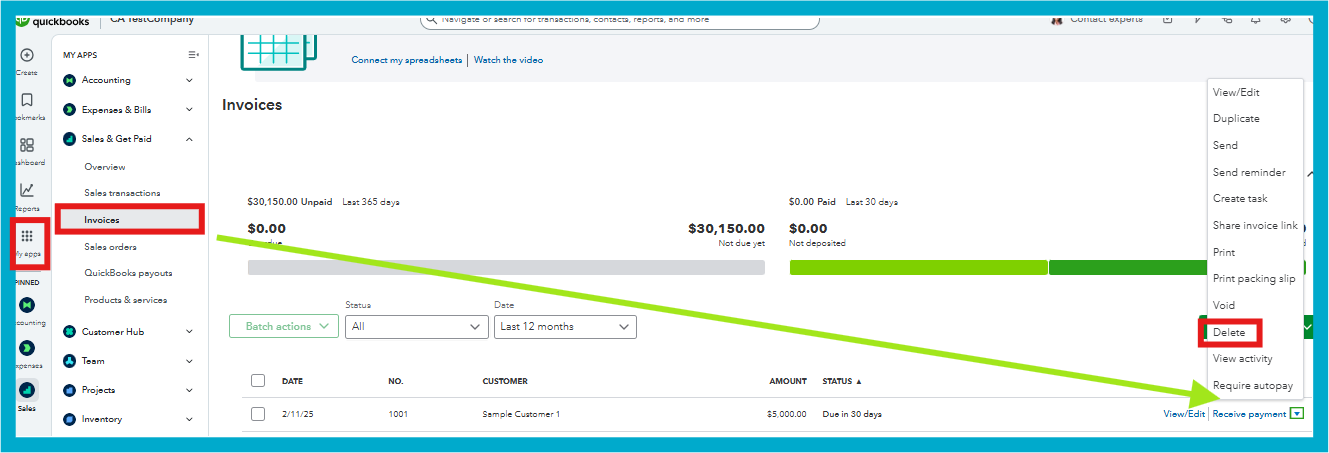Select Send from the action menu

coord(1225,145)
